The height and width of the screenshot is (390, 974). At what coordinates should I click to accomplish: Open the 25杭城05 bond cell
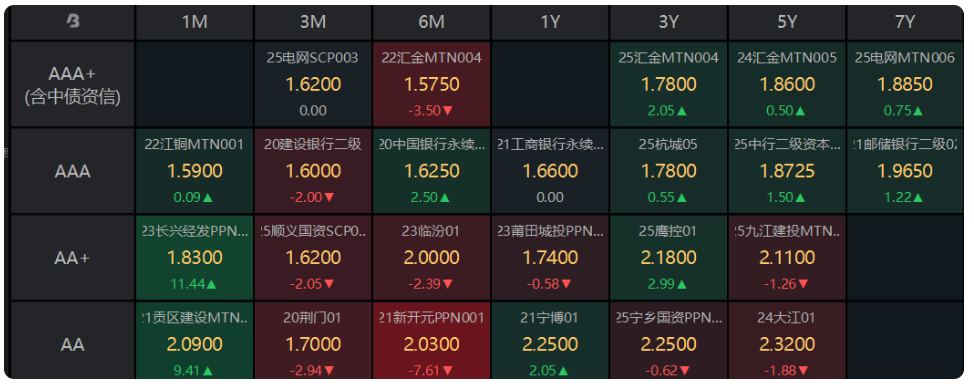[x=668, y=171]
